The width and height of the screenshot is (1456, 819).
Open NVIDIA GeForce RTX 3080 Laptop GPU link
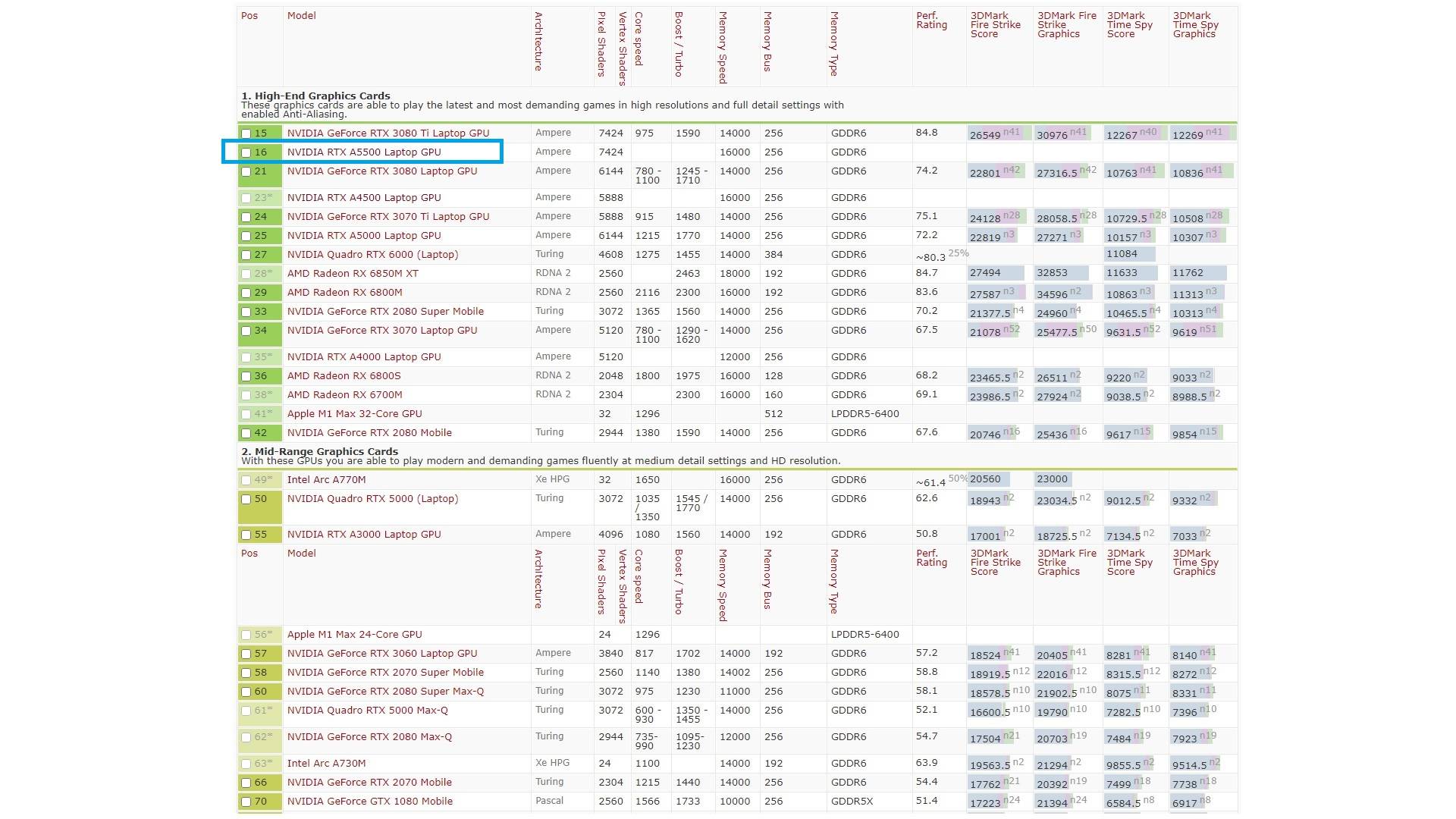click(x=381, y=171)
